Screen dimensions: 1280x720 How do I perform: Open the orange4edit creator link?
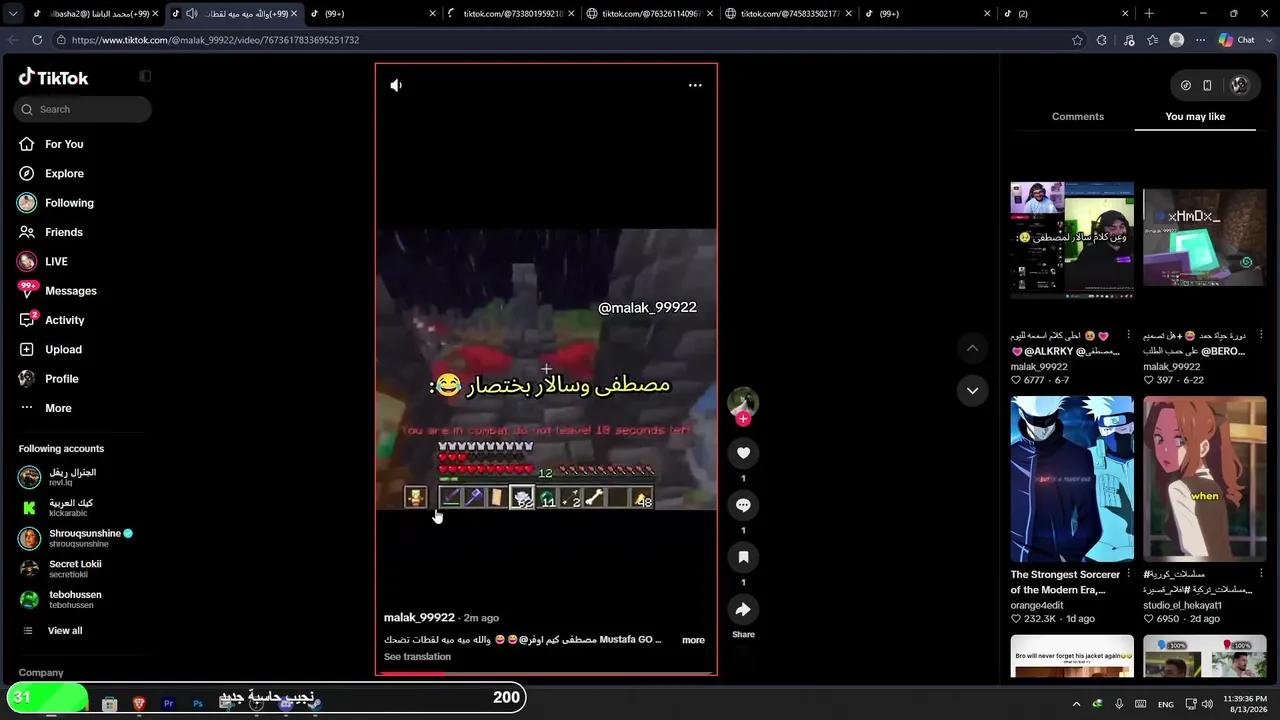[1037, 606]
